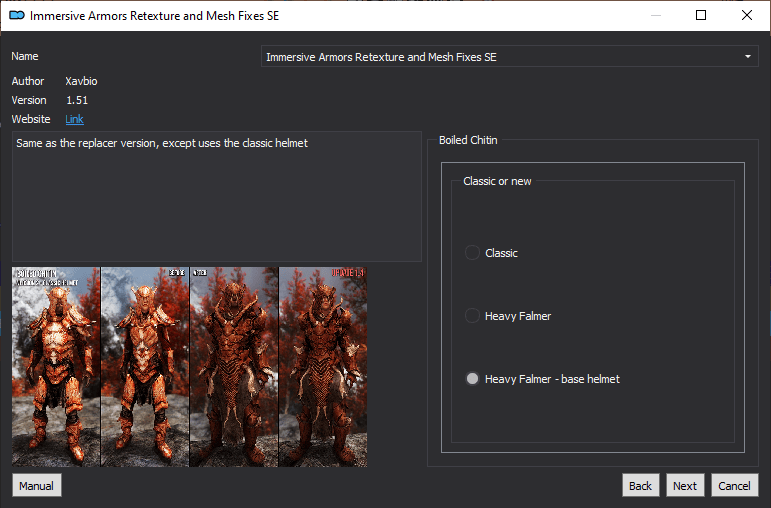Cancel the installer dialog
Image resolution: width=771 pixels, height=508 pixels.
click(x=734, y=486)
